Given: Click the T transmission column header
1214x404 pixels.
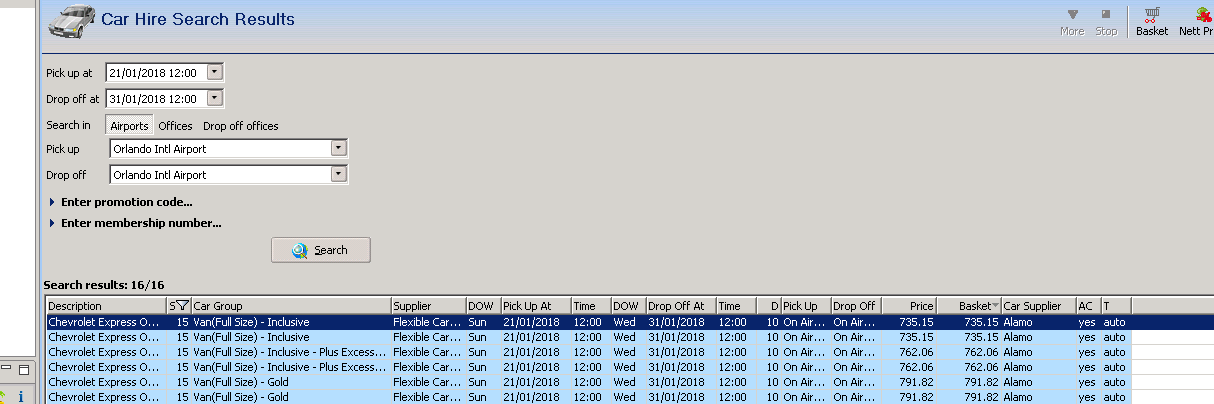Looking at the screenshot, I should coord(1116,306).
